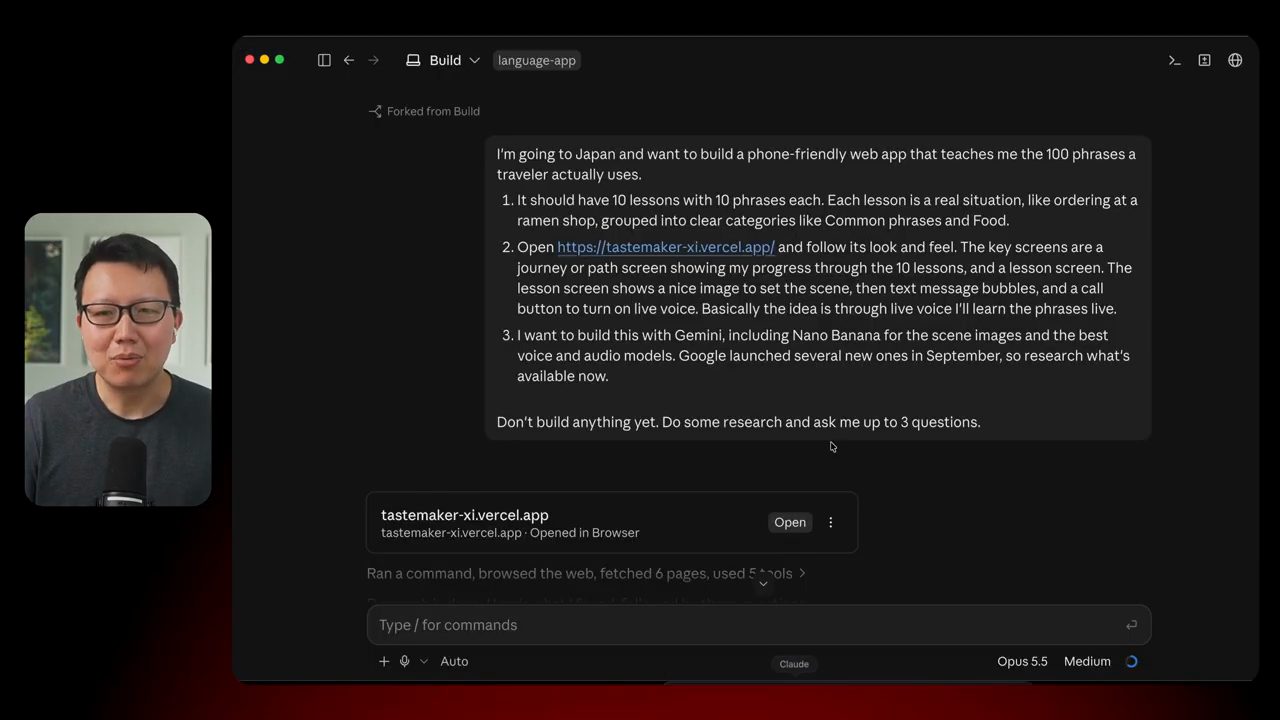Open the three-dot menu on tastemaker card
The width and height of the screenshot is (1280, 720).
[831, 522]
